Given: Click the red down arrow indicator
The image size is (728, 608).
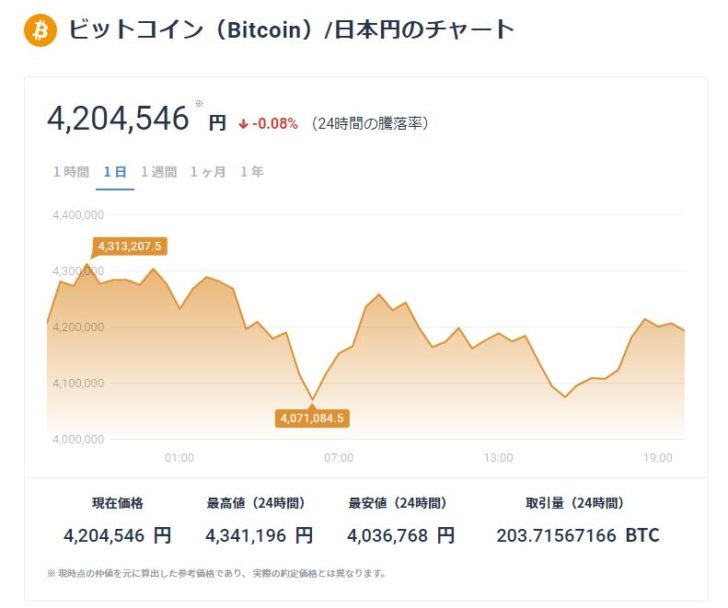Looking at the screenshot, I should [243, 124].
